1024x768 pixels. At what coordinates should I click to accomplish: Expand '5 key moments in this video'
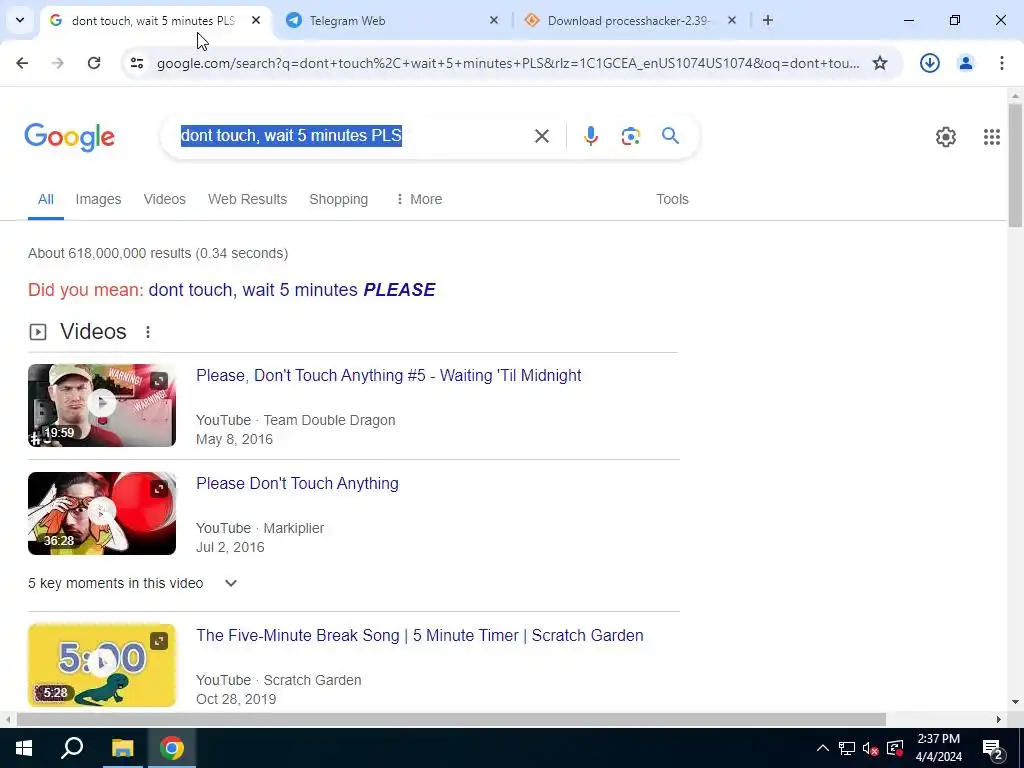(x=133, y=583)
